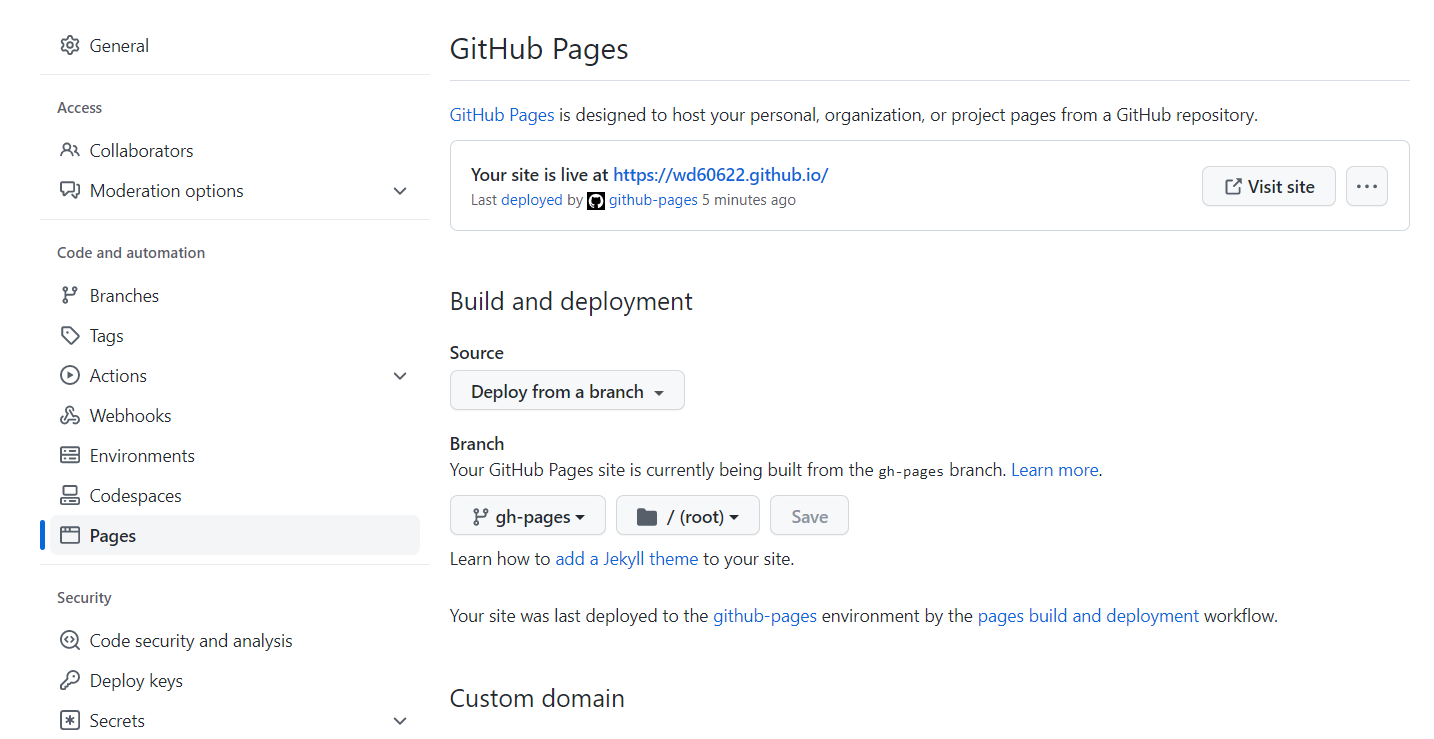The image size is (1434, 739).
Task: Click the Custom domain heading
Action: point(537,698)
